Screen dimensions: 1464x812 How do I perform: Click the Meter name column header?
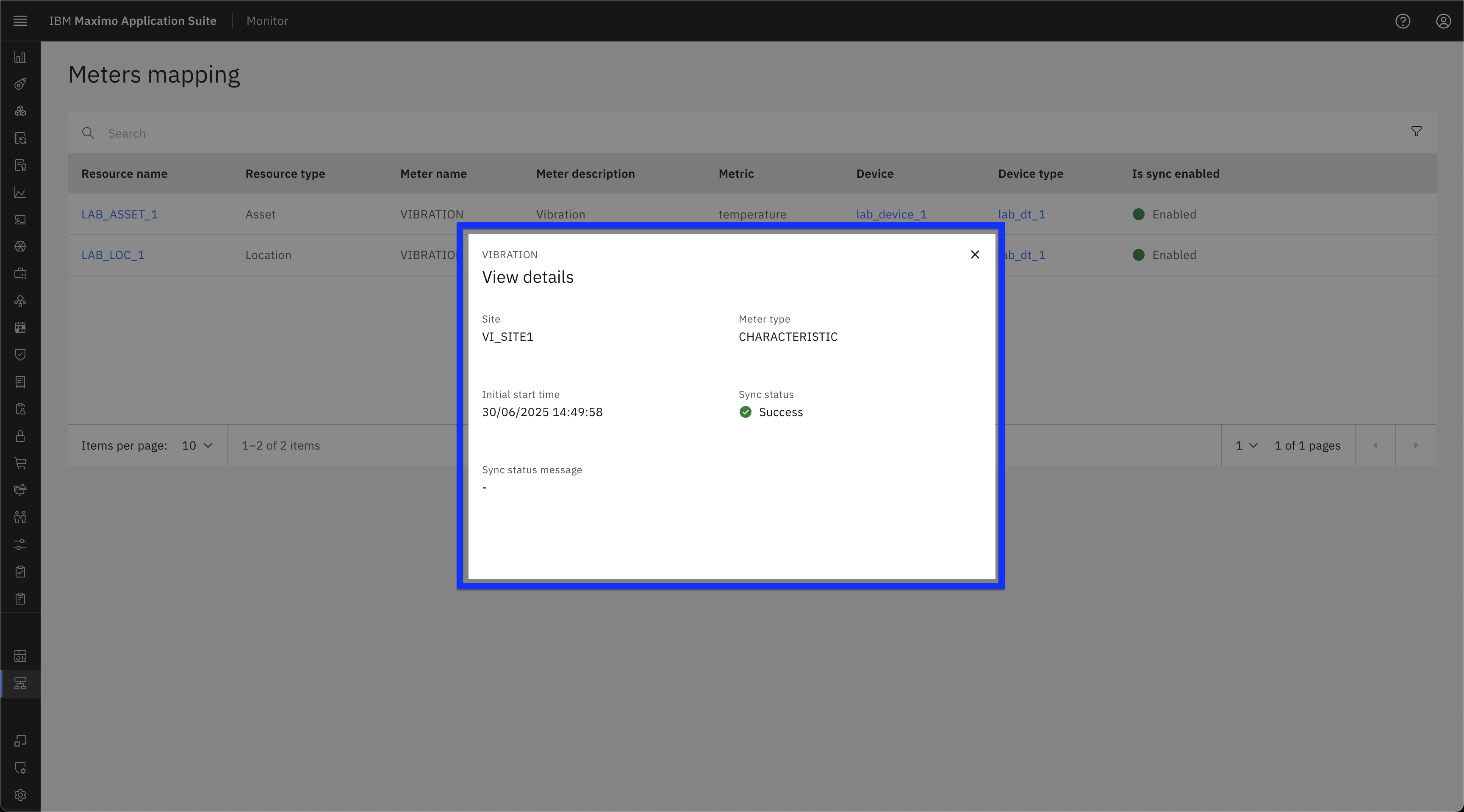[x=433, y=174]
